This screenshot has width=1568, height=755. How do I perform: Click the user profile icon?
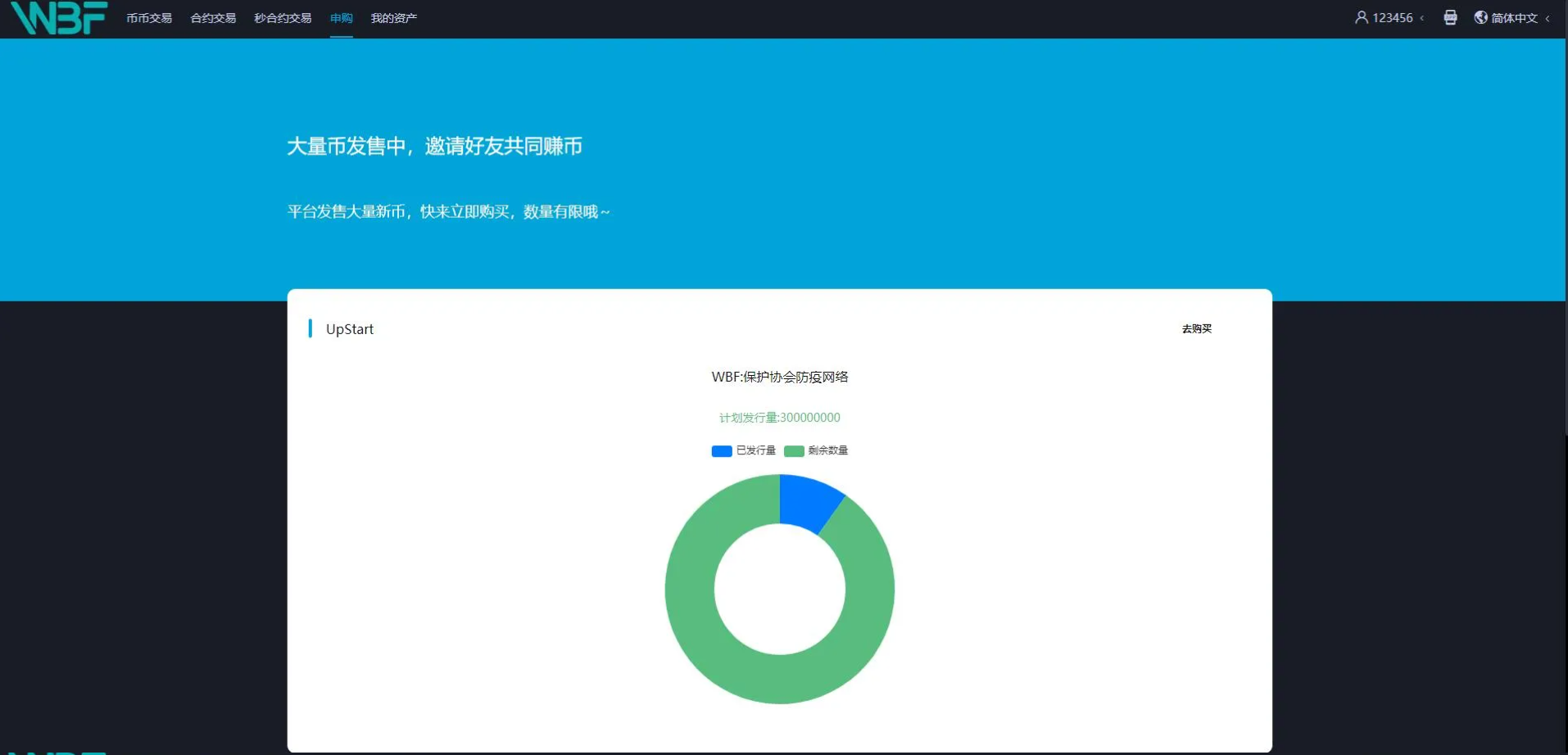1361,17
